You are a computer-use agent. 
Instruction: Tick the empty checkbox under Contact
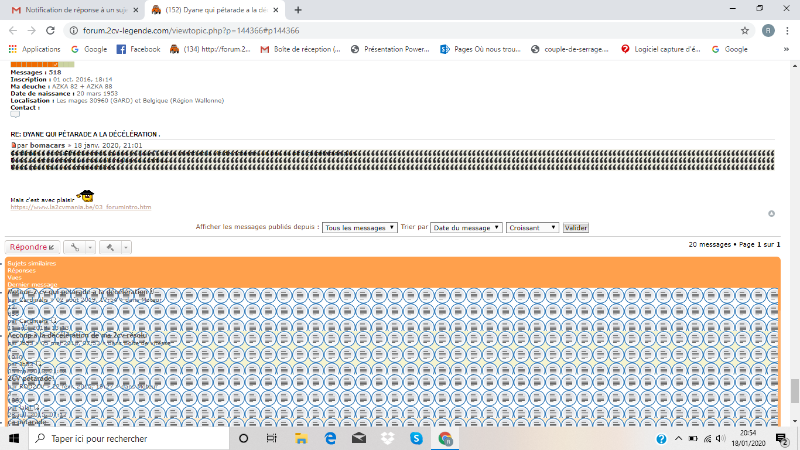click(x=15, y=114)
